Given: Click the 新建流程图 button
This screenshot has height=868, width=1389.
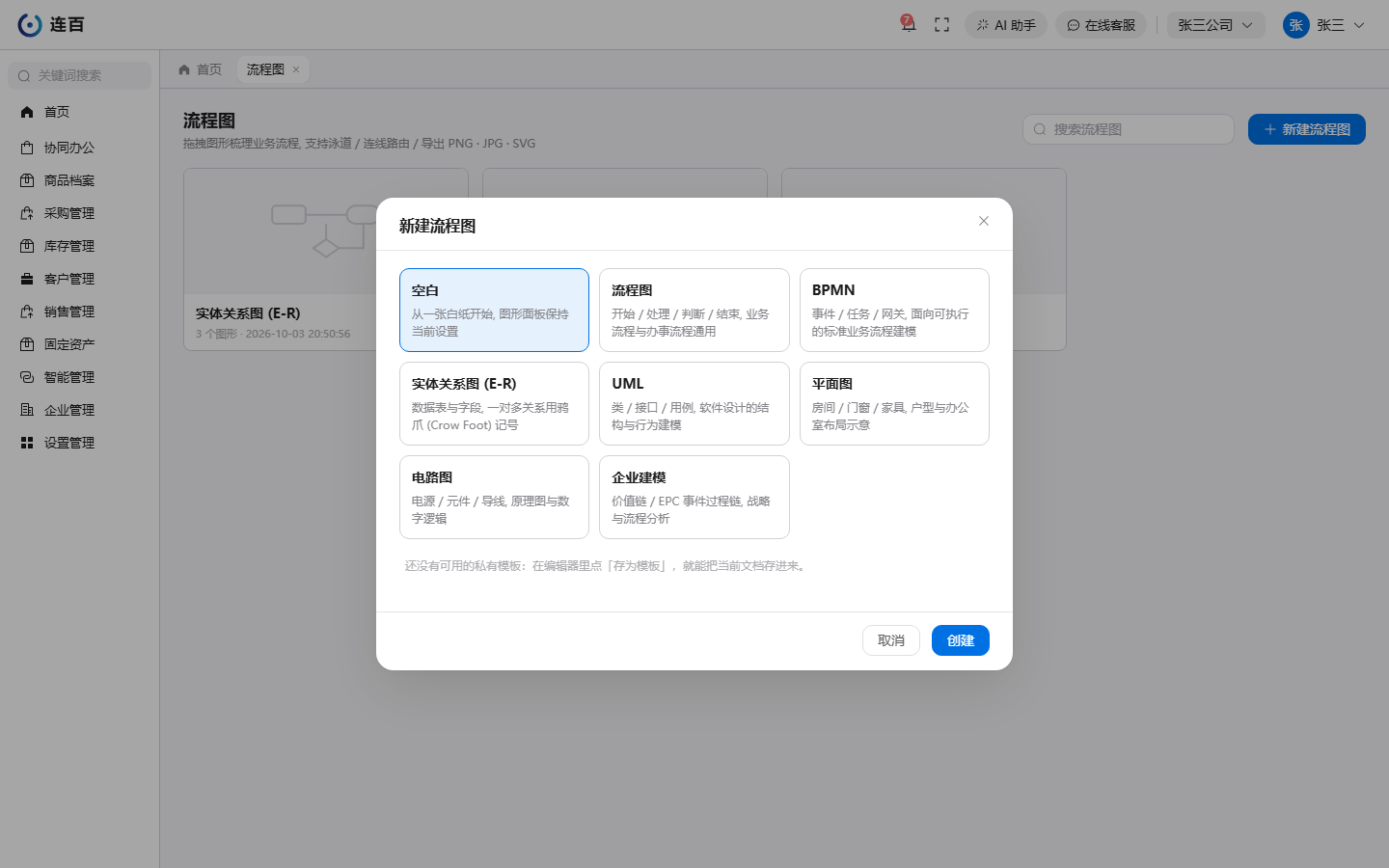Looking at the screenshot, I should pyautogui.click(x=1307, y=129).
